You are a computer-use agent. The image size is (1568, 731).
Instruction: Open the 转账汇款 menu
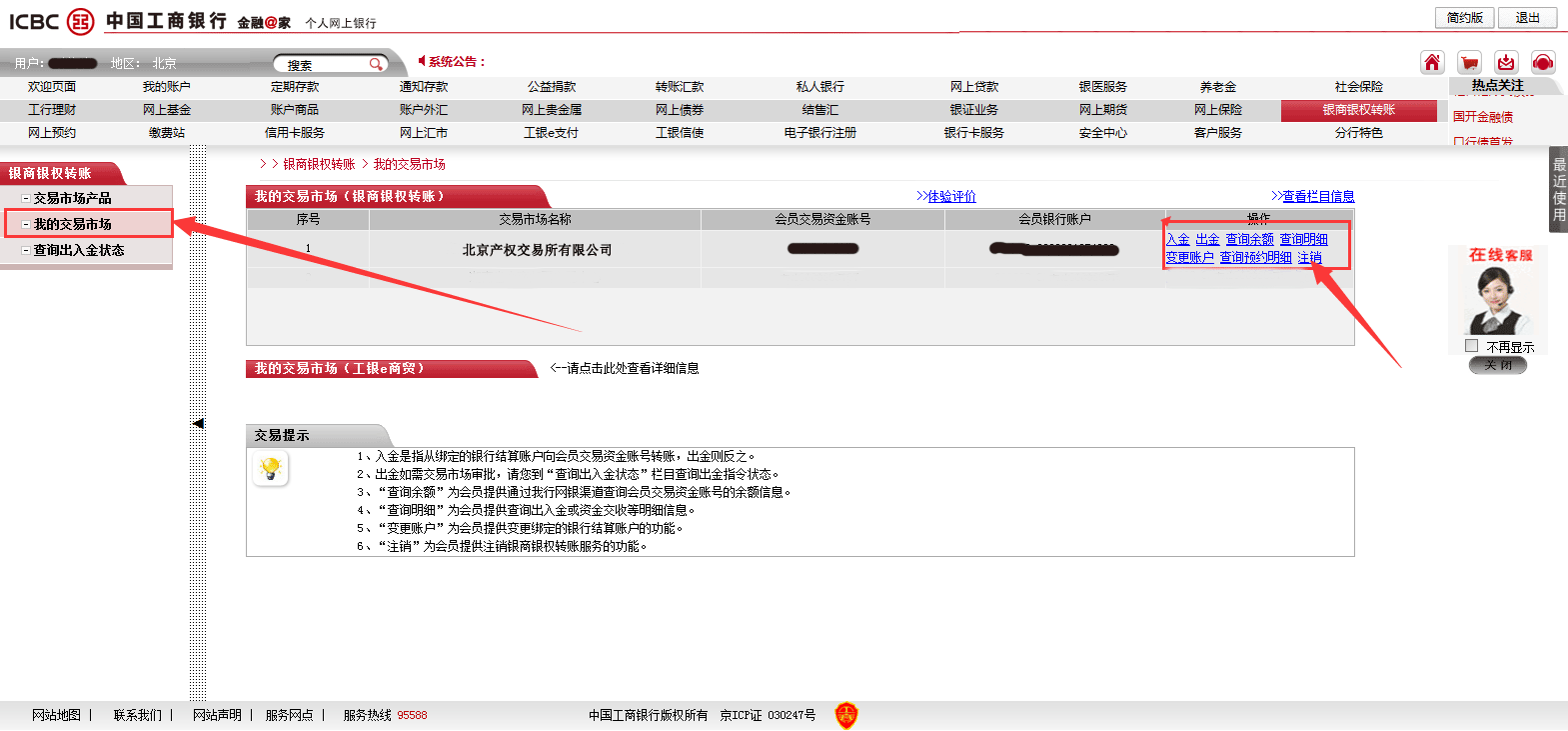(680, 87)
